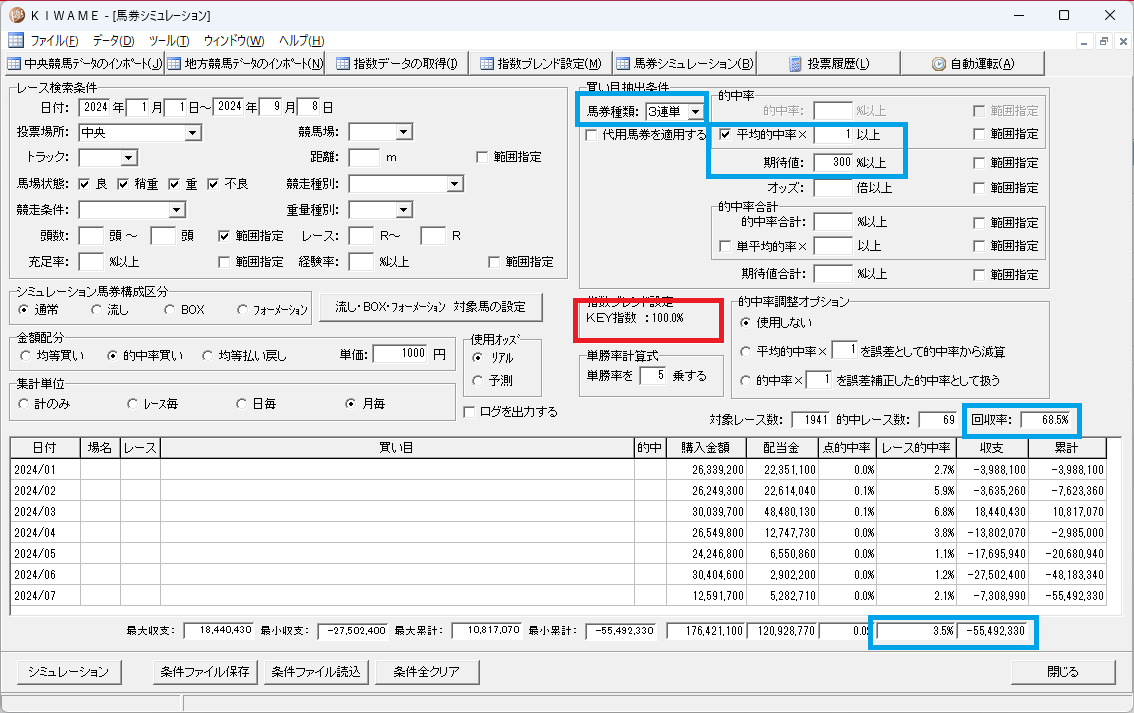Expand the 競馬場 dropdown
This screenshot has height=713, width=1134.
404,132
